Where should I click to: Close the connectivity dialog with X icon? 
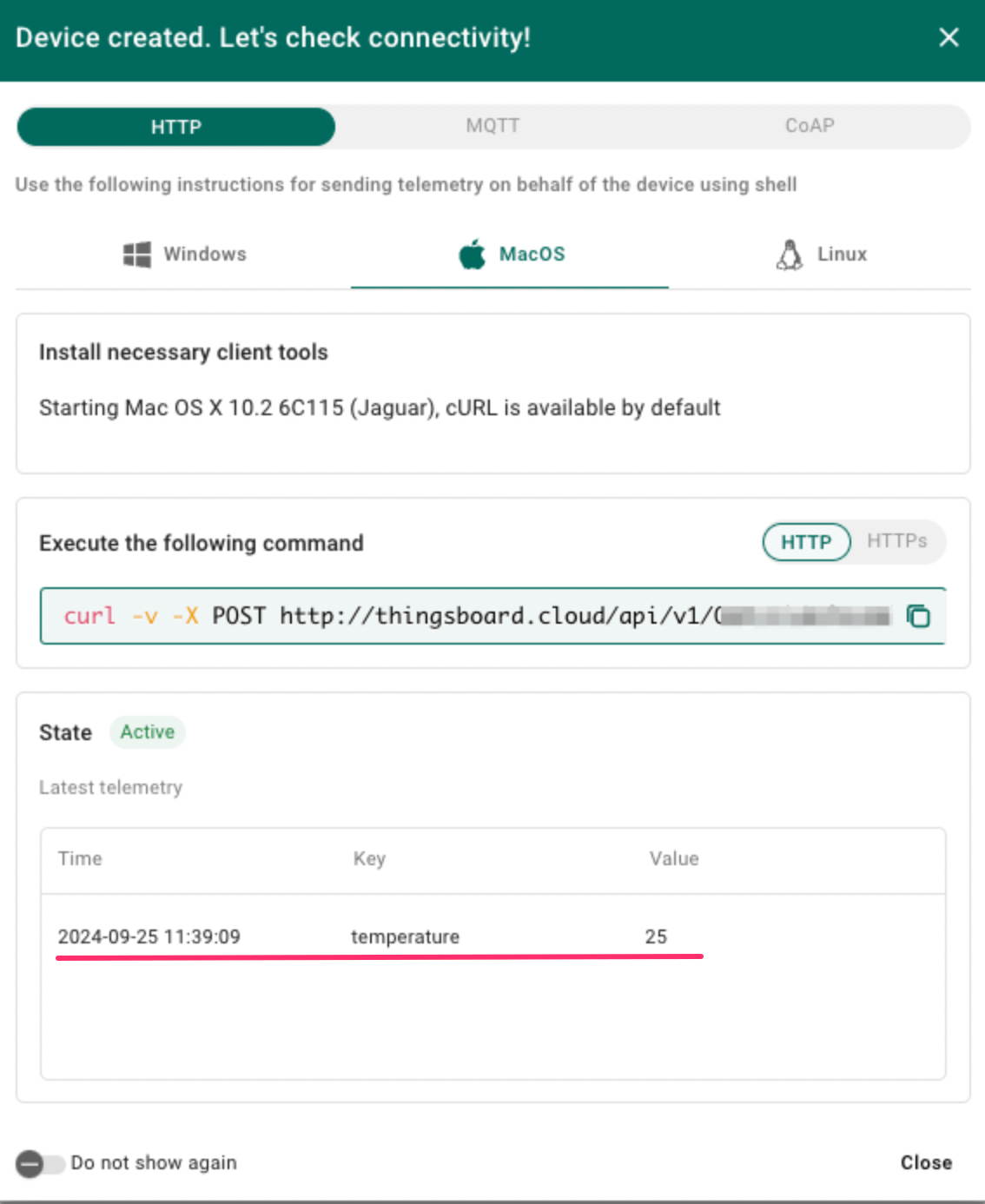coord(949,37)
